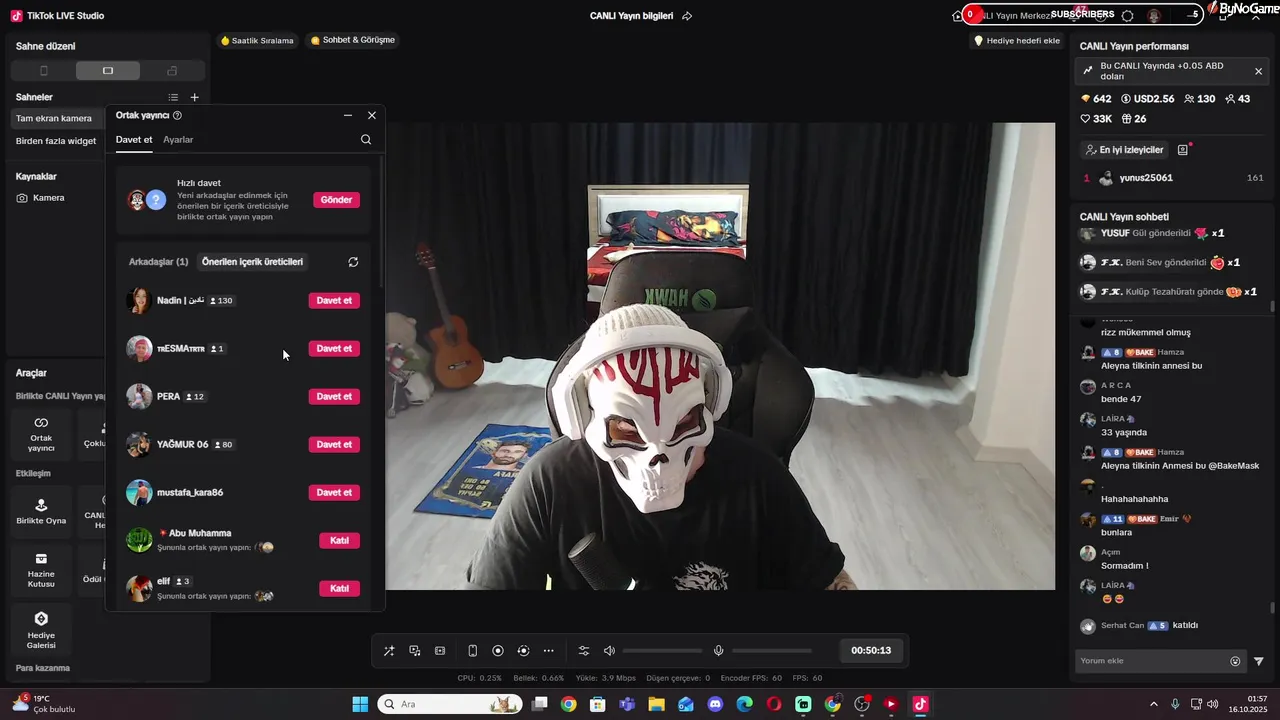Click the viewer list note icon
Screen dimensions: 1280x720
[x=1183, y=150]
